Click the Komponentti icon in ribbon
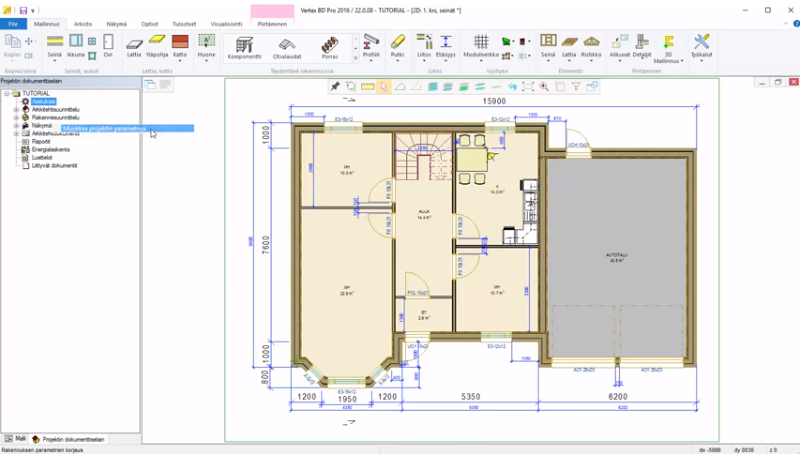This screenshot has height=457, width=802. tap(244, 46)
